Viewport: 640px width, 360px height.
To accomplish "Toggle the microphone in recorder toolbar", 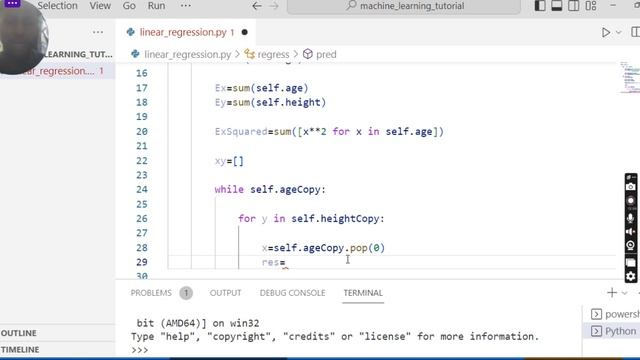I will pos(631,218).
